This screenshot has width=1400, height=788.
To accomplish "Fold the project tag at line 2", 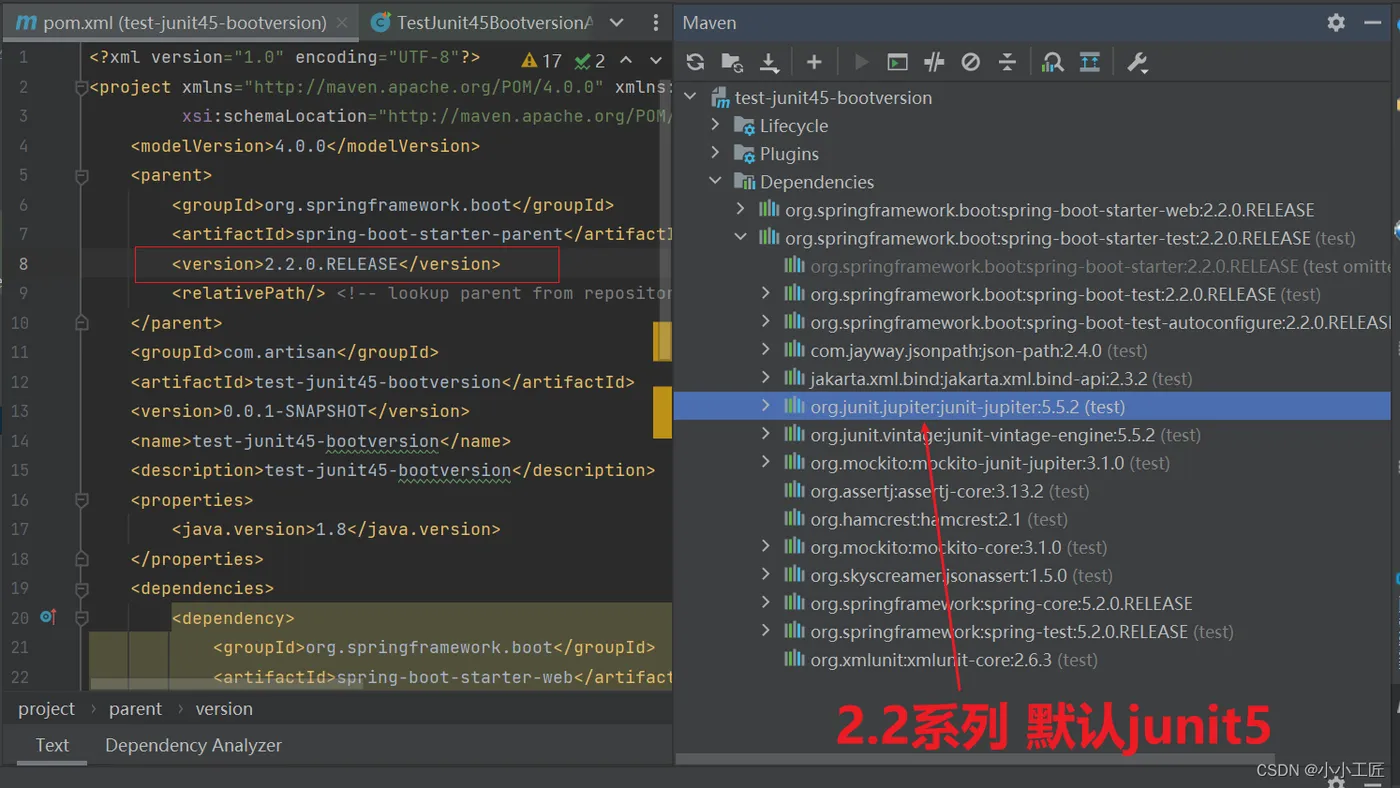I will 82,87.
